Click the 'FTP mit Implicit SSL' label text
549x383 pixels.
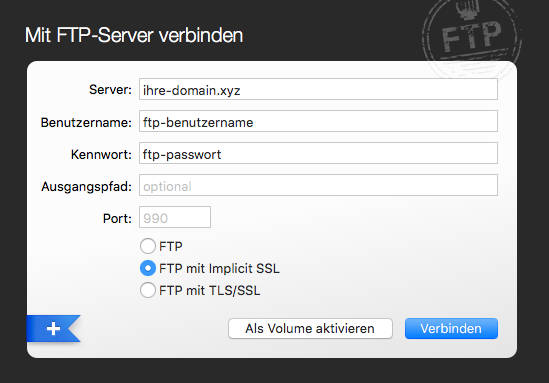click(x=220, y=269)
